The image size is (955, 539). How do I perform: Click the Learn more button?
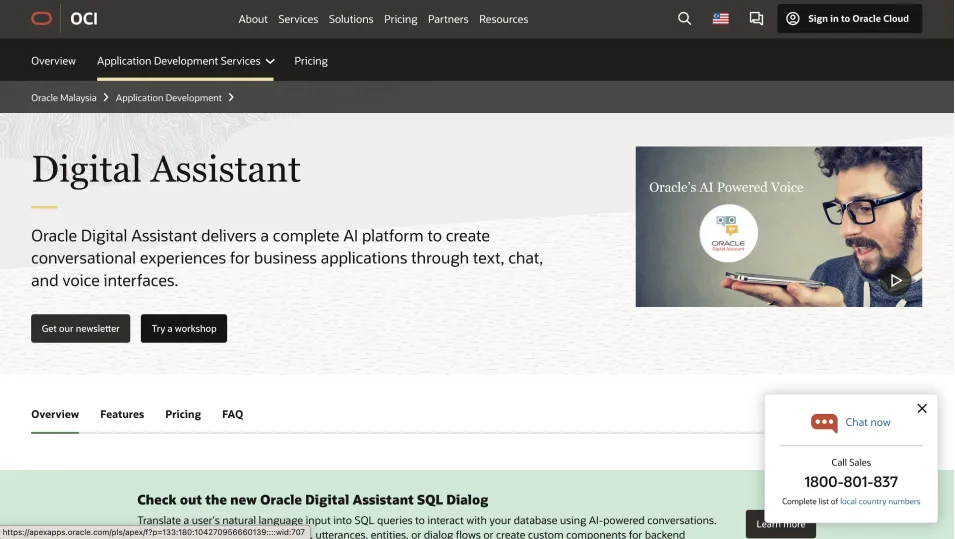[781, 524]
